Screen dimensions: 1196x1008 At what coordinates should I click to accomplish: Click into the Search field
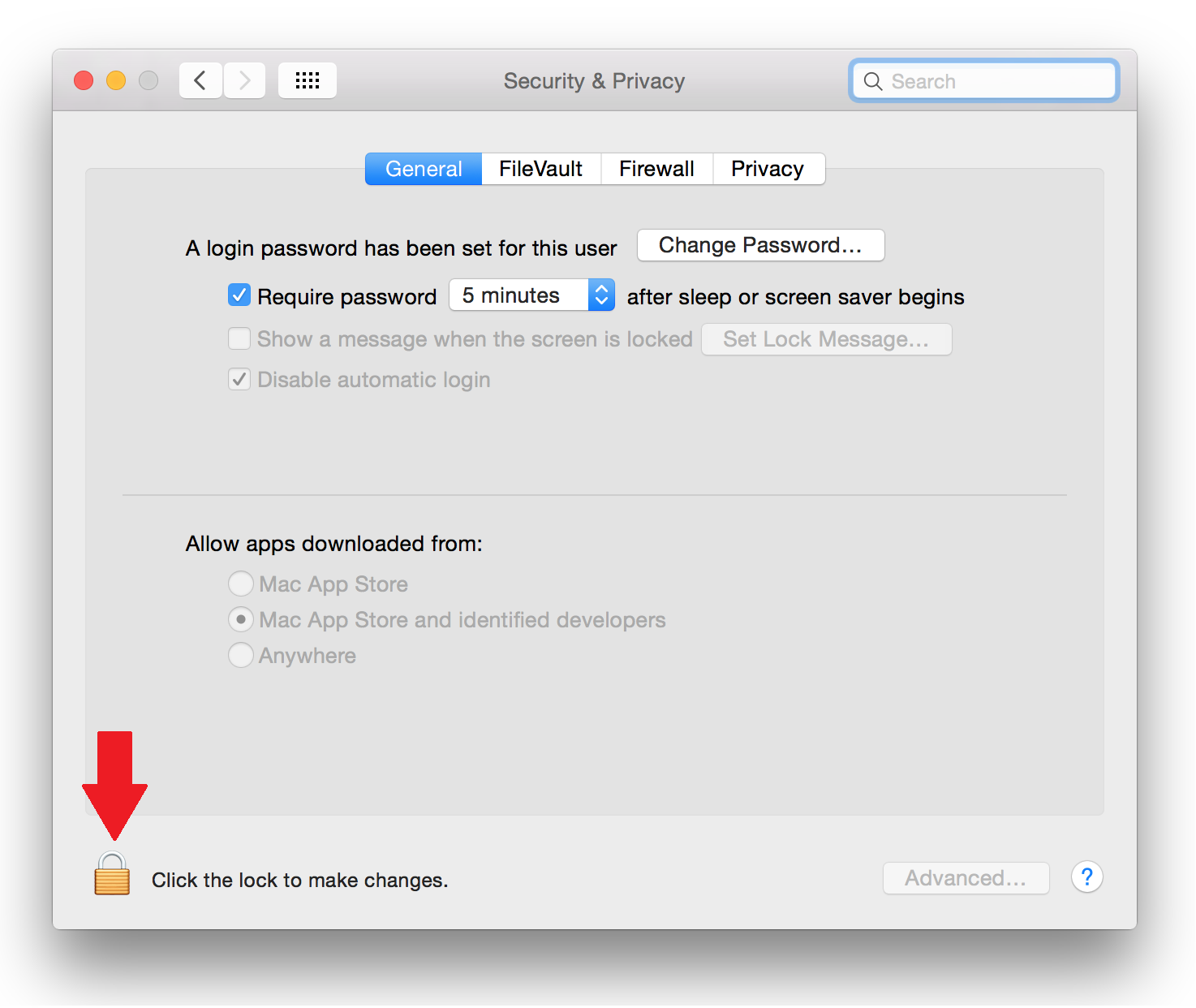click(x=984, y=81)
